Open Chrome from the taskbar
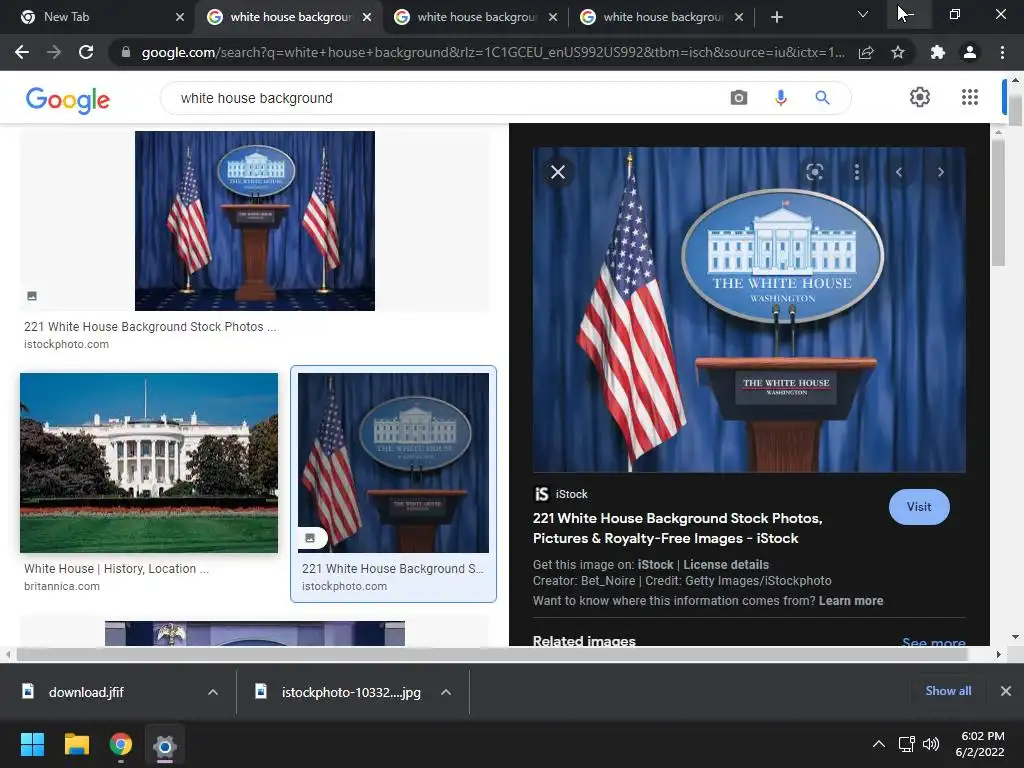The image size is (1024, 768). (x=121, y=744)
